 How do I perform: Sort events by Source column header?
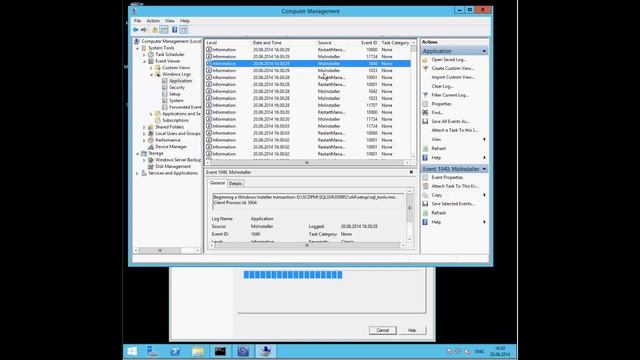pyautogui.click(x=332, y=42)
